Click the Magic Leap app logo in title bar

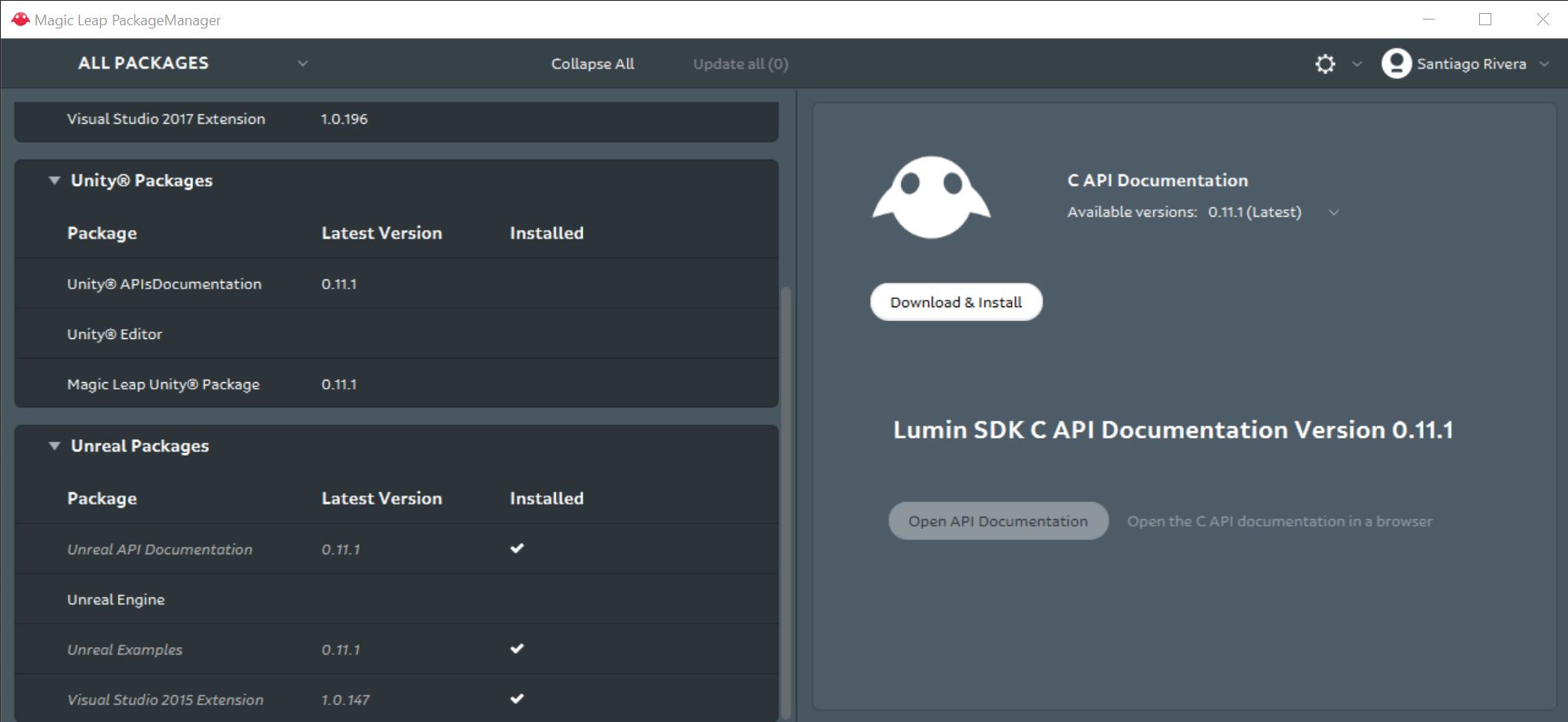point(20,20)
